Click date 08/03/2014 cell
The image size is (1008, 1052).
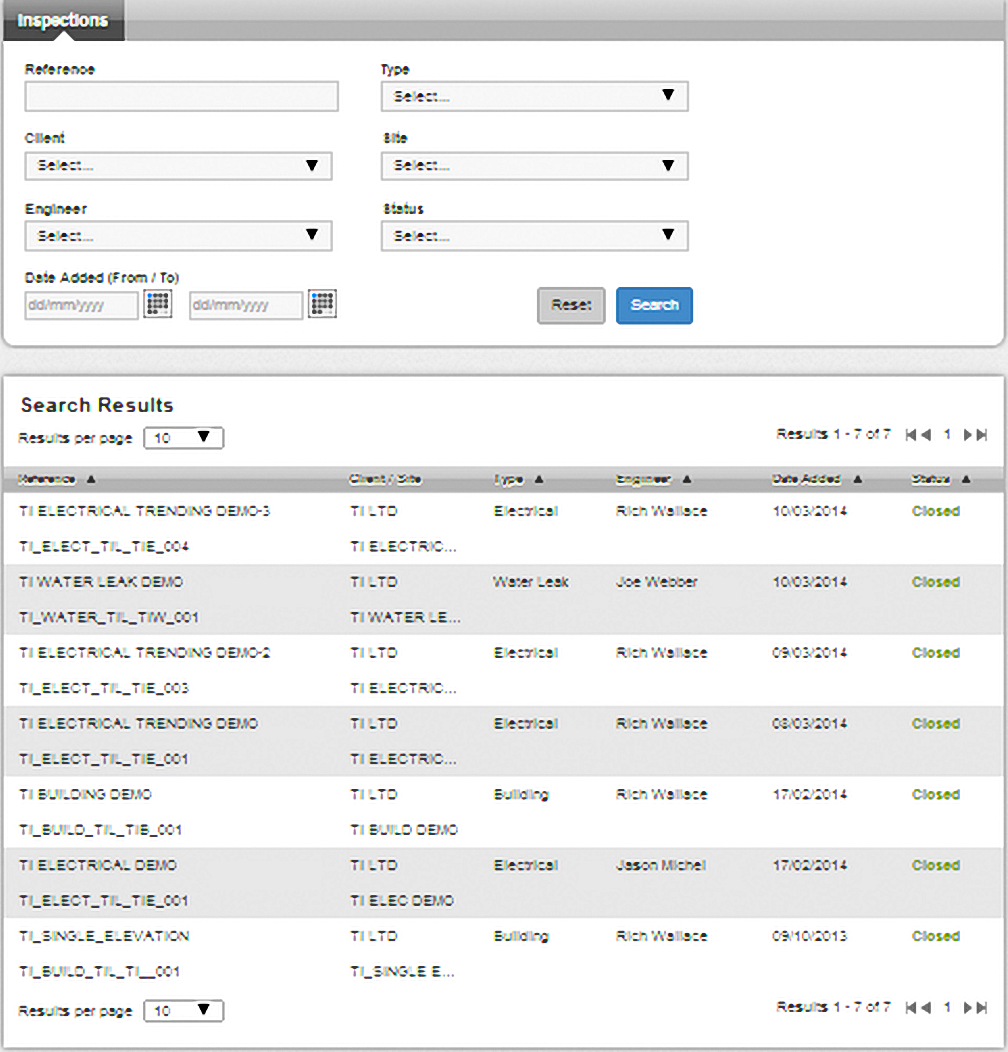[810, 724]
